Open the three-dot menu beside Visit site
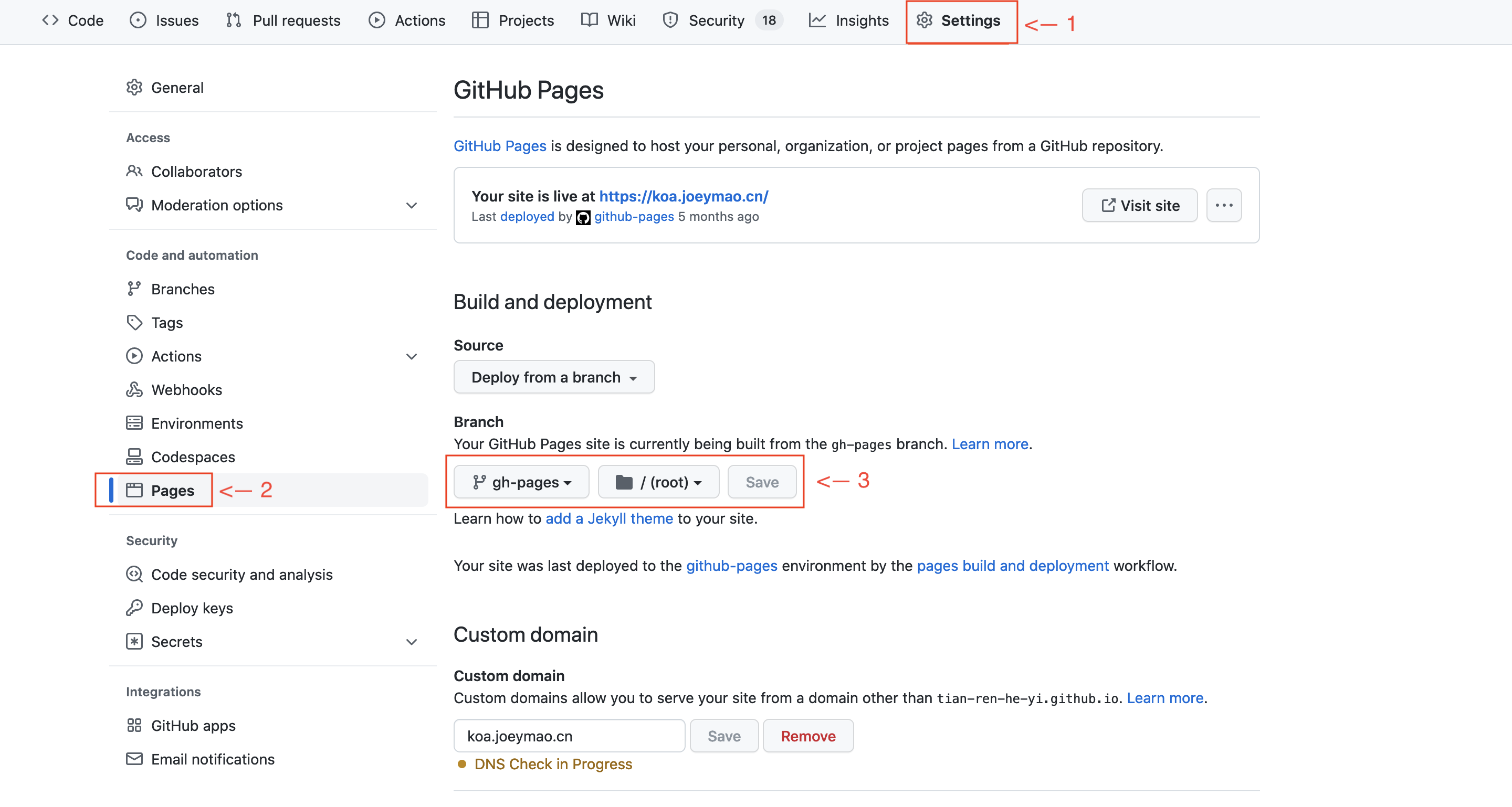Image resolution: width=1512 pixels, height=807 pixels. [x=1223, y=205]
